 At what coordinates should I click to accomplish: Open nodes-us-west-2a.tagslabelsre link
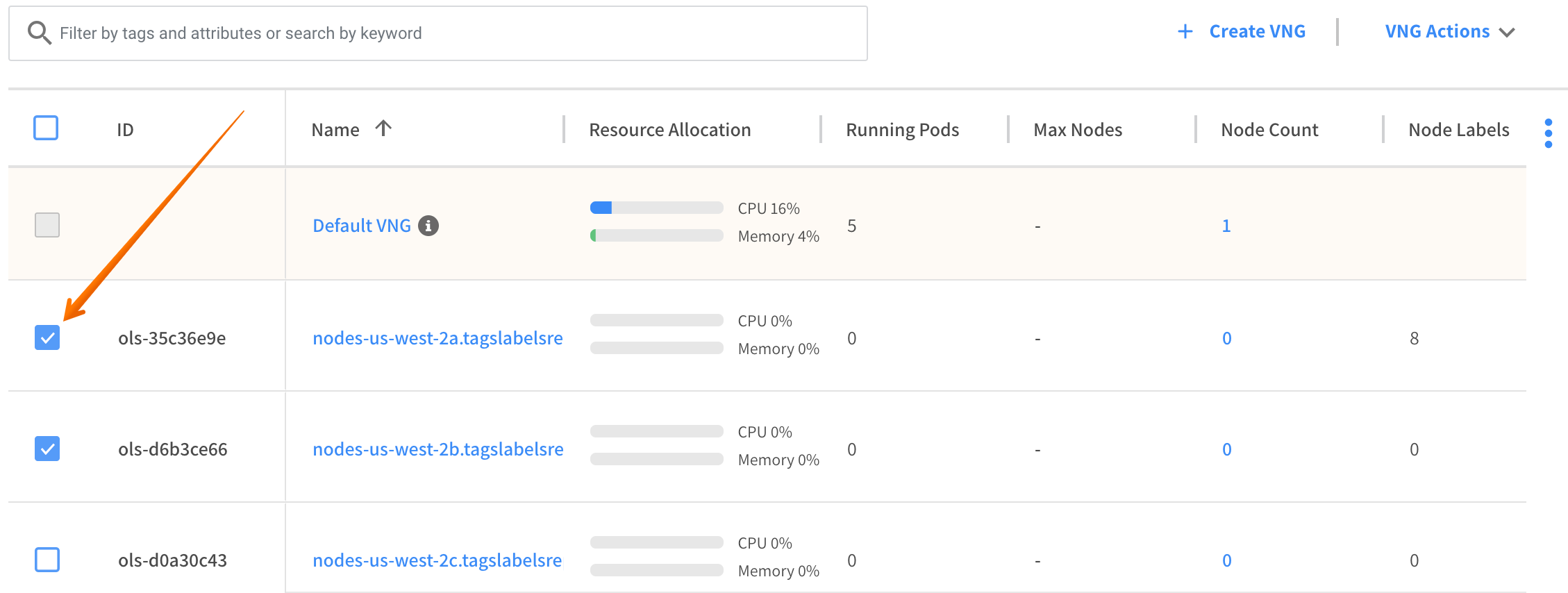click(x=437, y=338)
